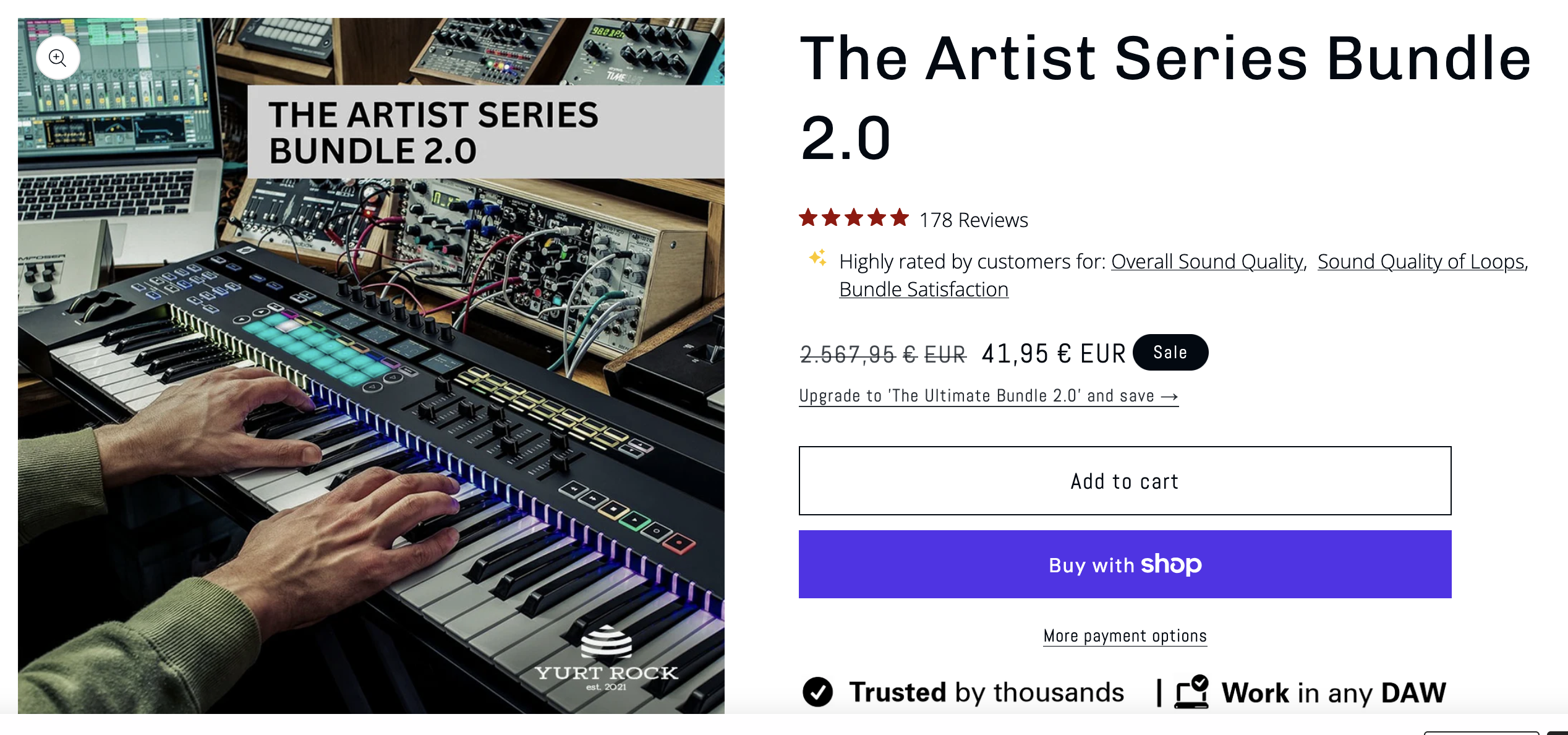Open the Bundle Satisfaction link

click(x=924, y=290)
